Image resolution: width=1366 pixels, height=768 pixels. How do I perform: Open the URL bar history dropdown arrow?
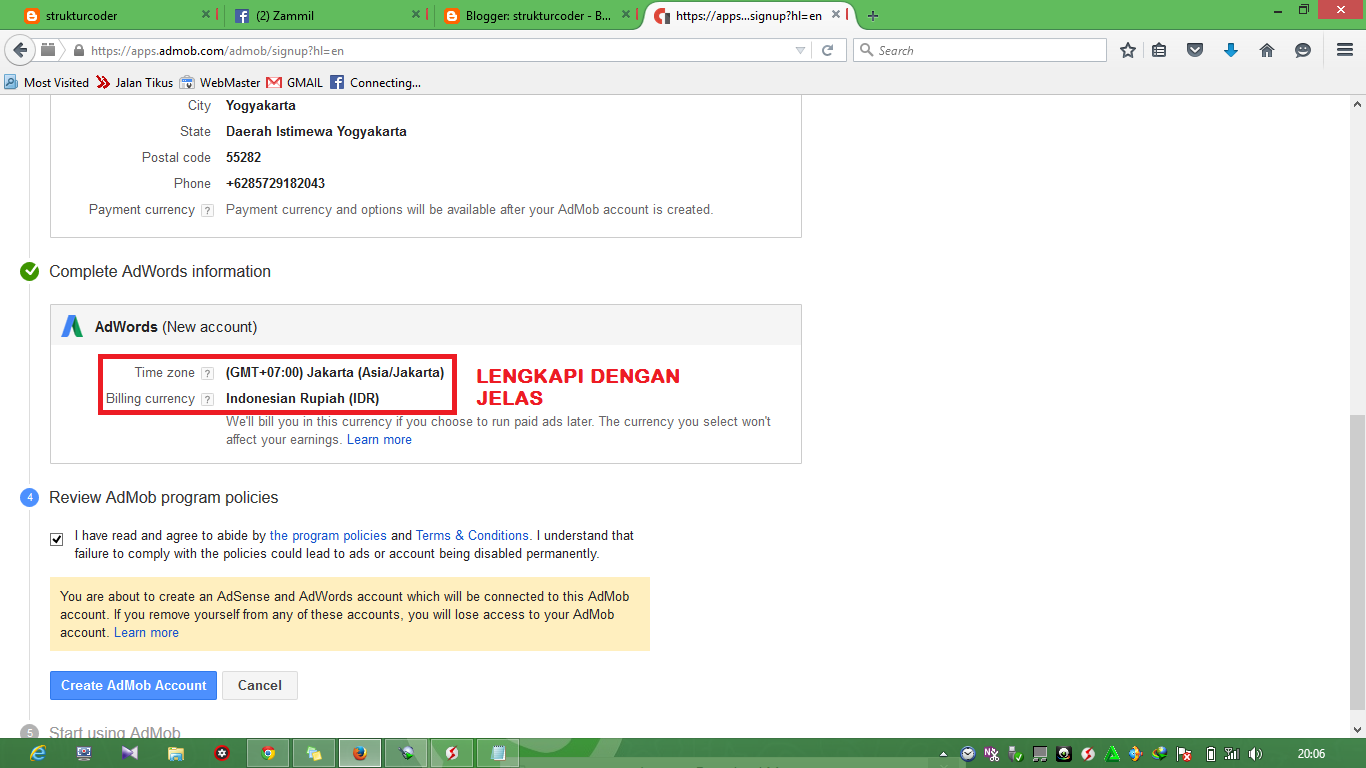[800, 50]
